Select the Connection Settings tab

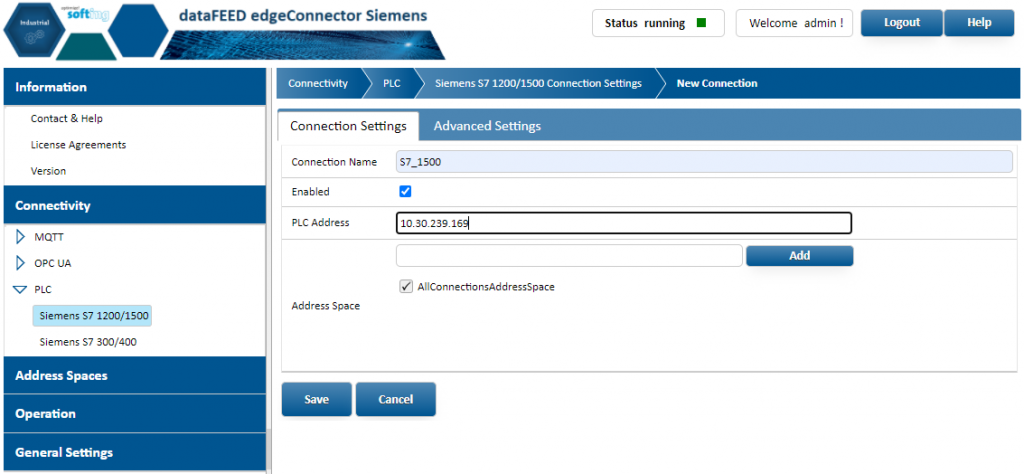pyautogui.click(x=348, y=126)
